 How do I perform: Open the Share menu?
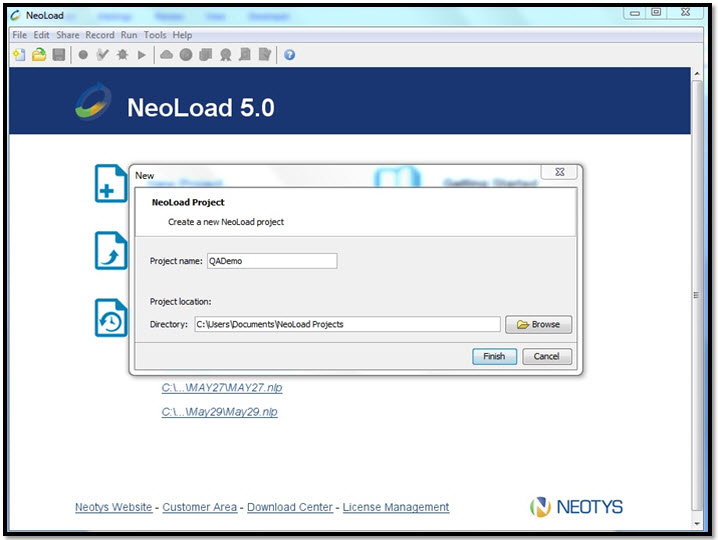68,35
